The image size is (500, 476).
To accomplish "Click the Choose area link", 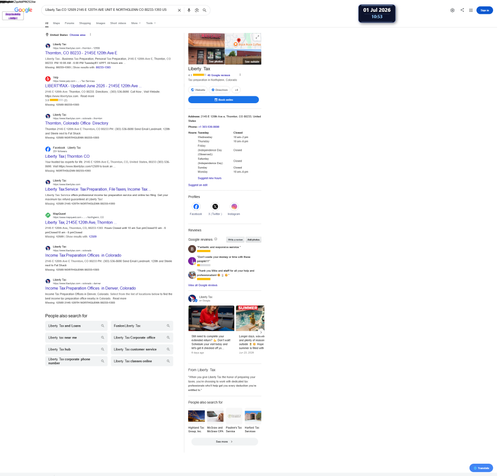I will (x=77, y=35).
